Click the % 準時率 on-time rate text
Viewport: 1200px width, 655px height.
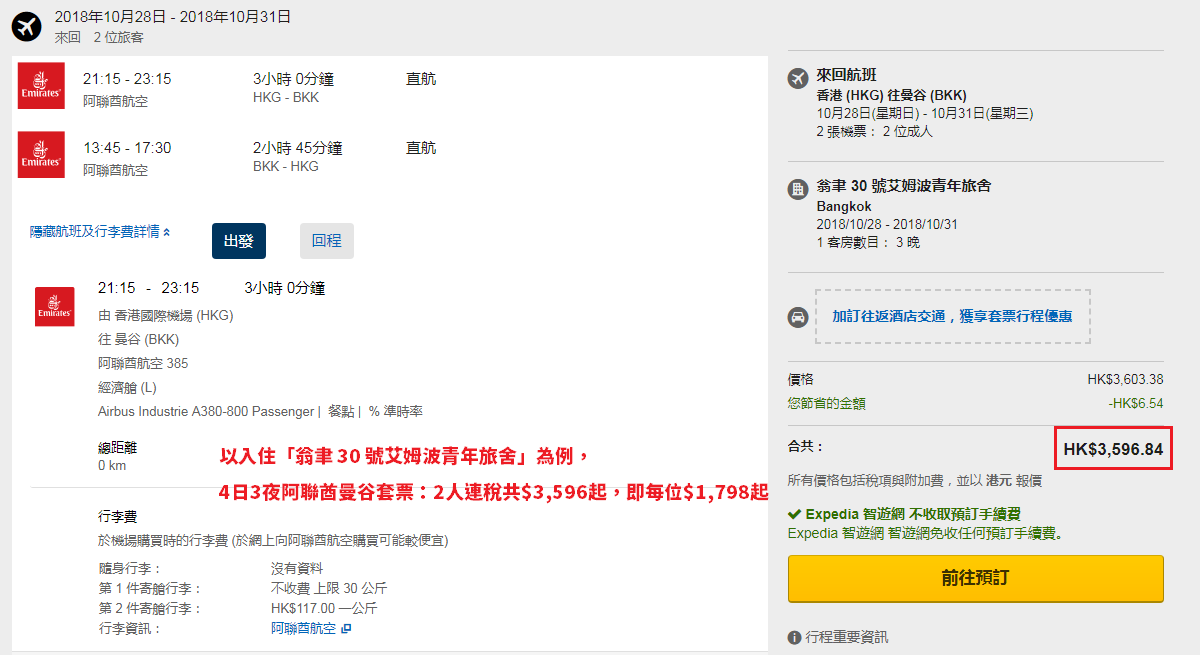point(396,411)
